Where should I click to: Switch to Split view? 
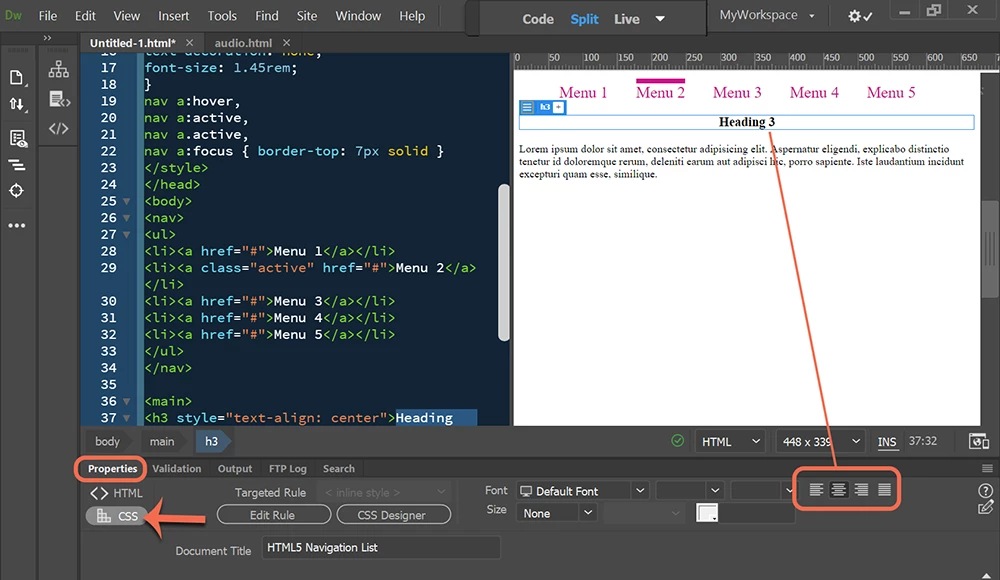[584, 19]
